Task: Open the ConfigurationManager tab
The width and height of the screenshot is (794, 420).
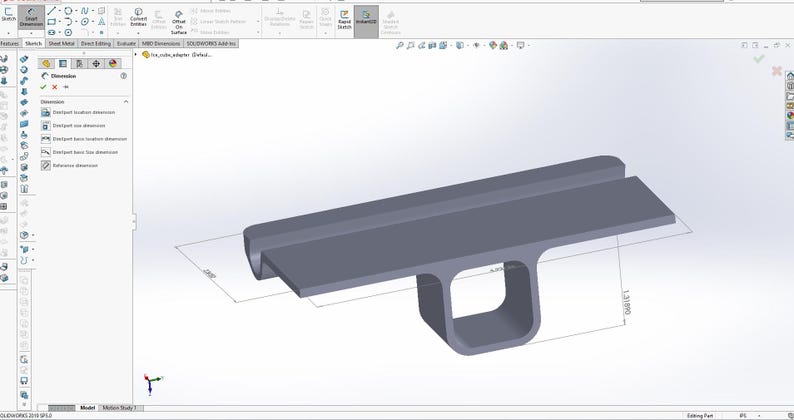Action: click(79, 63)
